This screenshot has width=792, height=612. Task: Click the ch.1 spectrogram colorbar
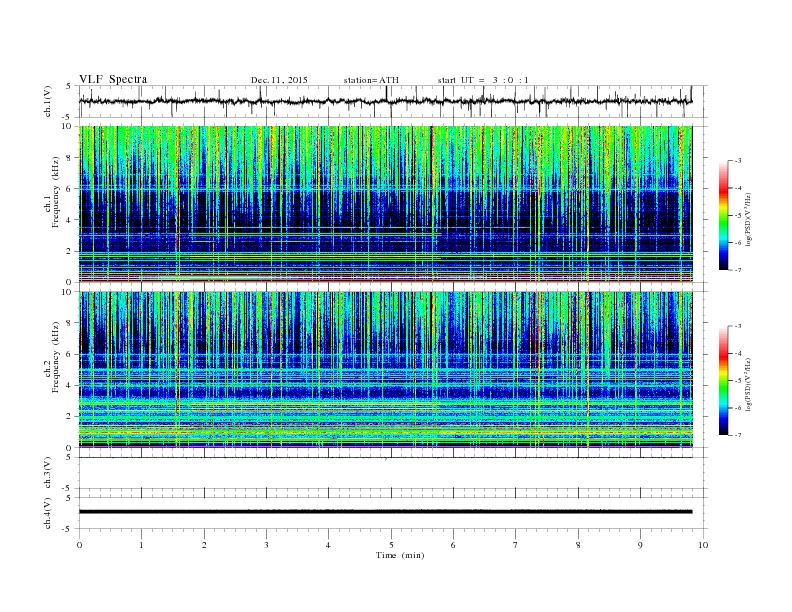coord(724,215)
